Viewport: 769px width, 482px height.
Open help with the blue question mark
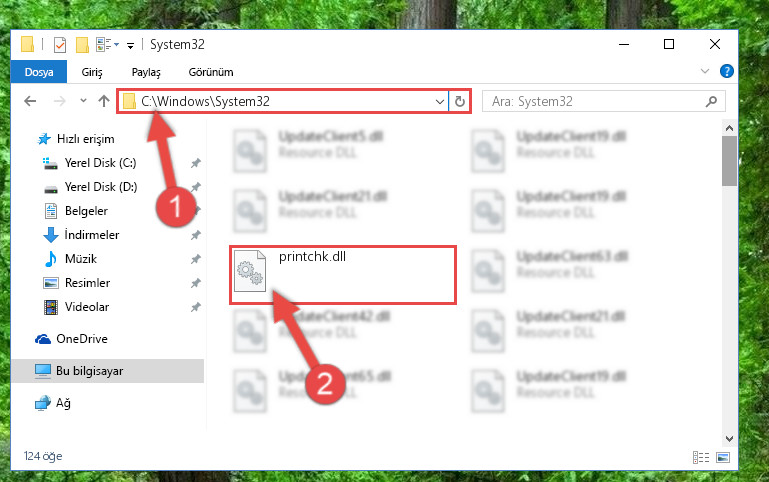[726, 72]
